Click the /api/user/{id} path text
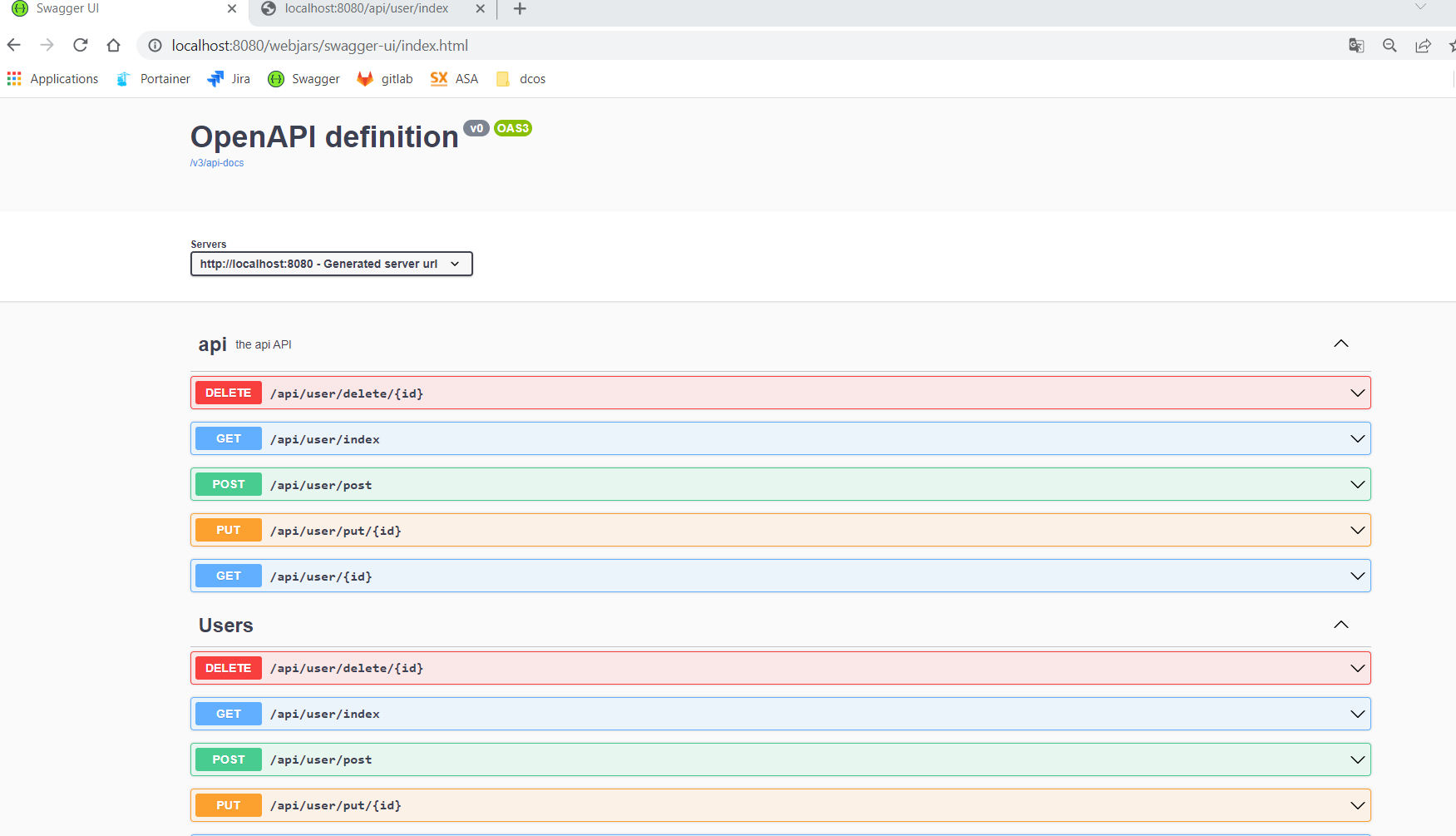1456x836 pixels. coord(321,576)
